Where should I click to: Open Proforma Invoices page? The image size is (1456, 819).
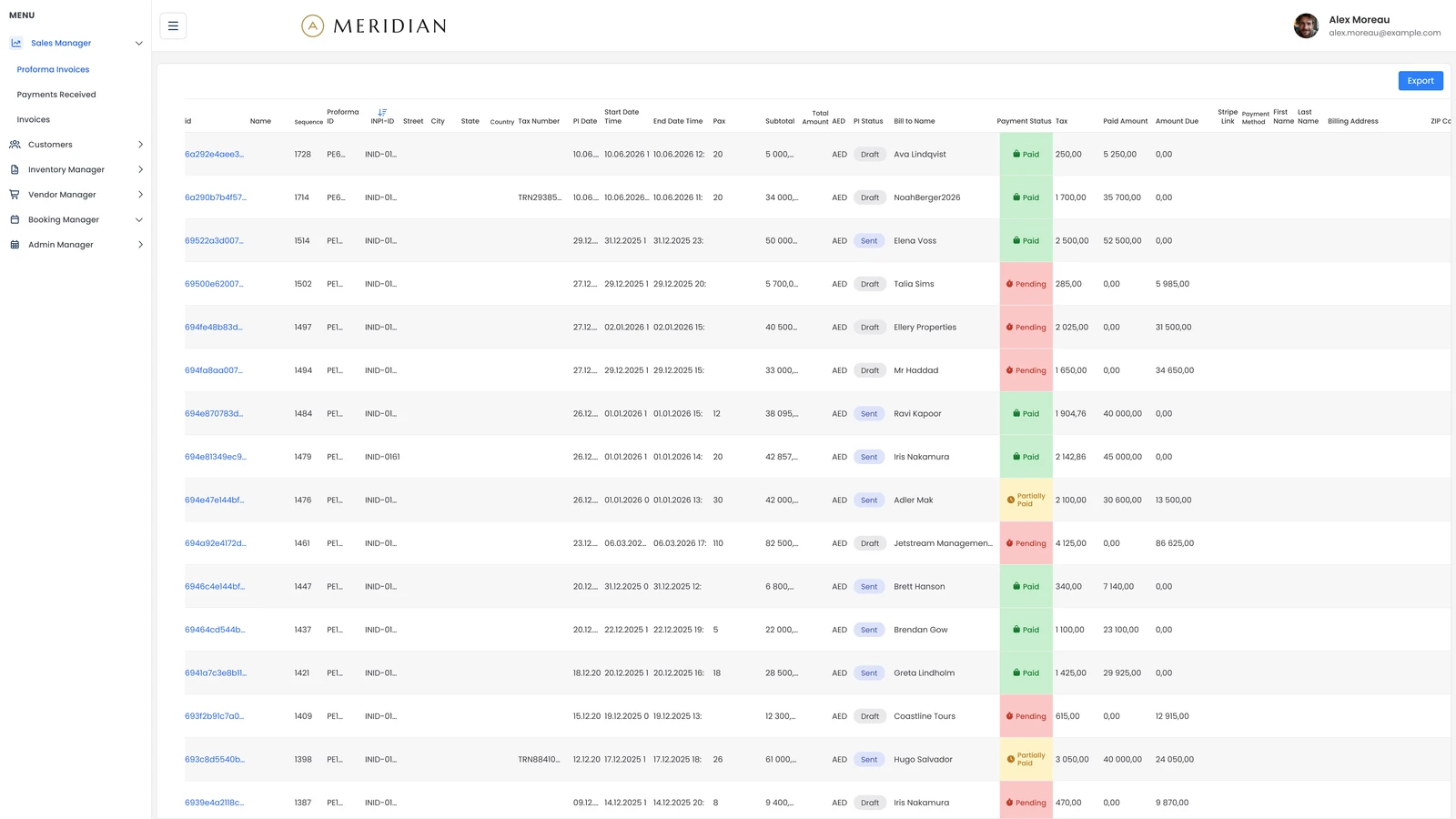[53, 69]
